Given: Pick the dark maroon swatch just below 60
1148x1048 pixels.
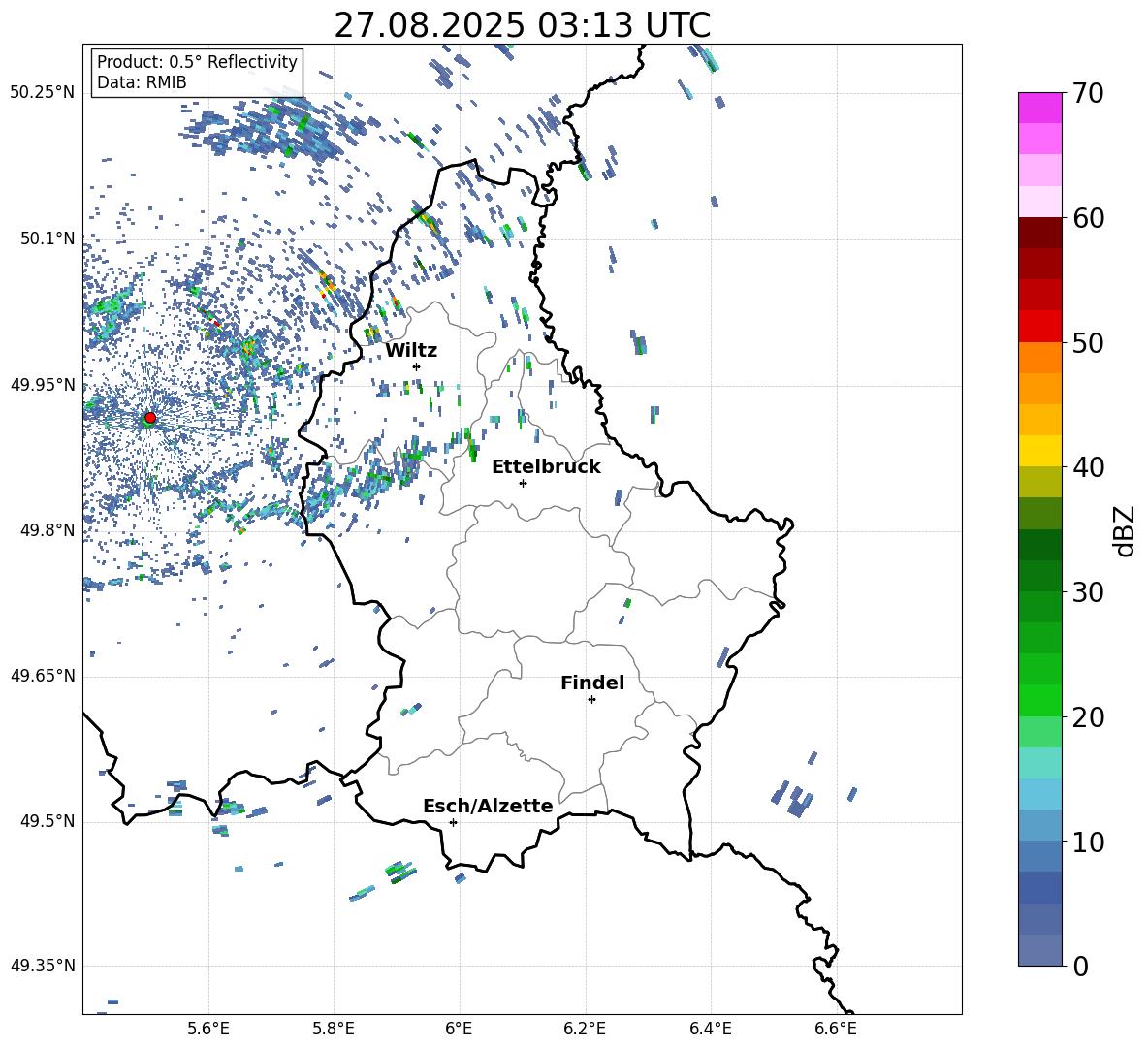Looking at the screenshot, I should click(1039, 233).
